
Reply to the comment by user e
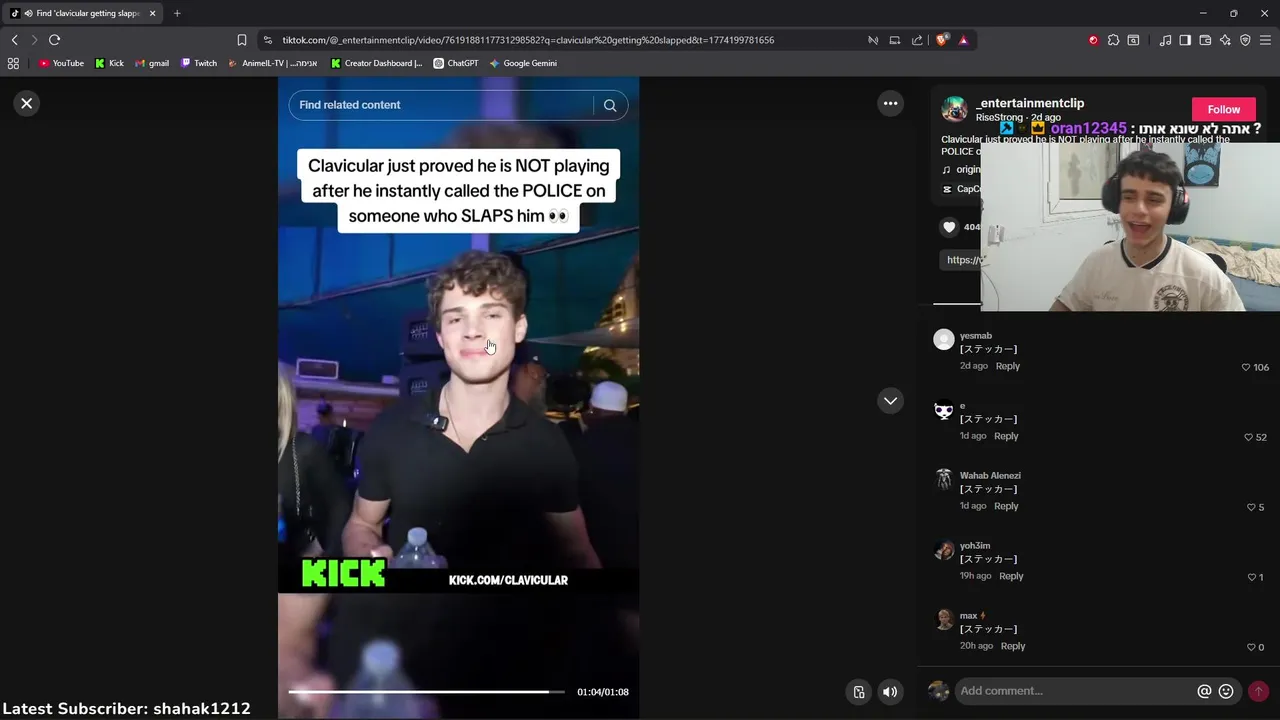click(1006, 436)
